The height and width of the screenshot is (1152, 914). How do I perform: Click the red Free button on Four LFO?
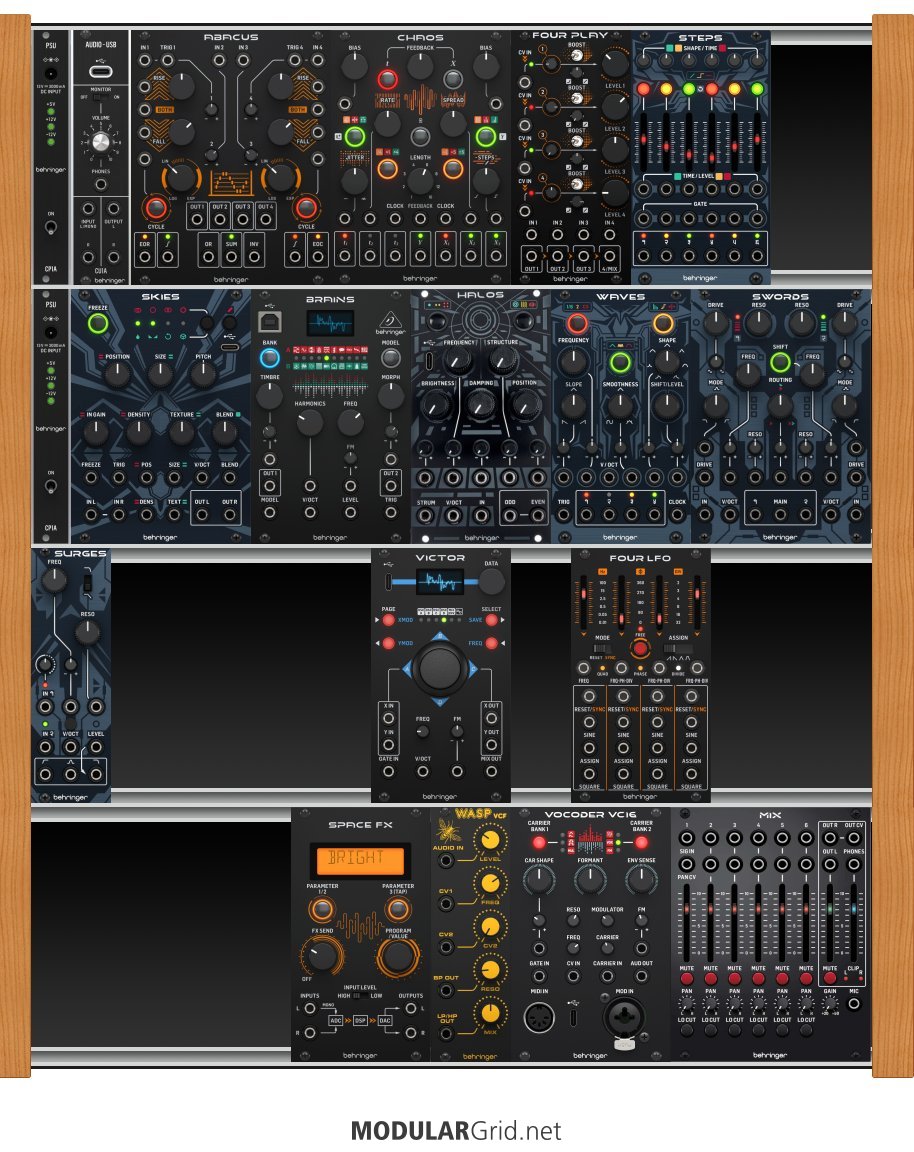640,648
